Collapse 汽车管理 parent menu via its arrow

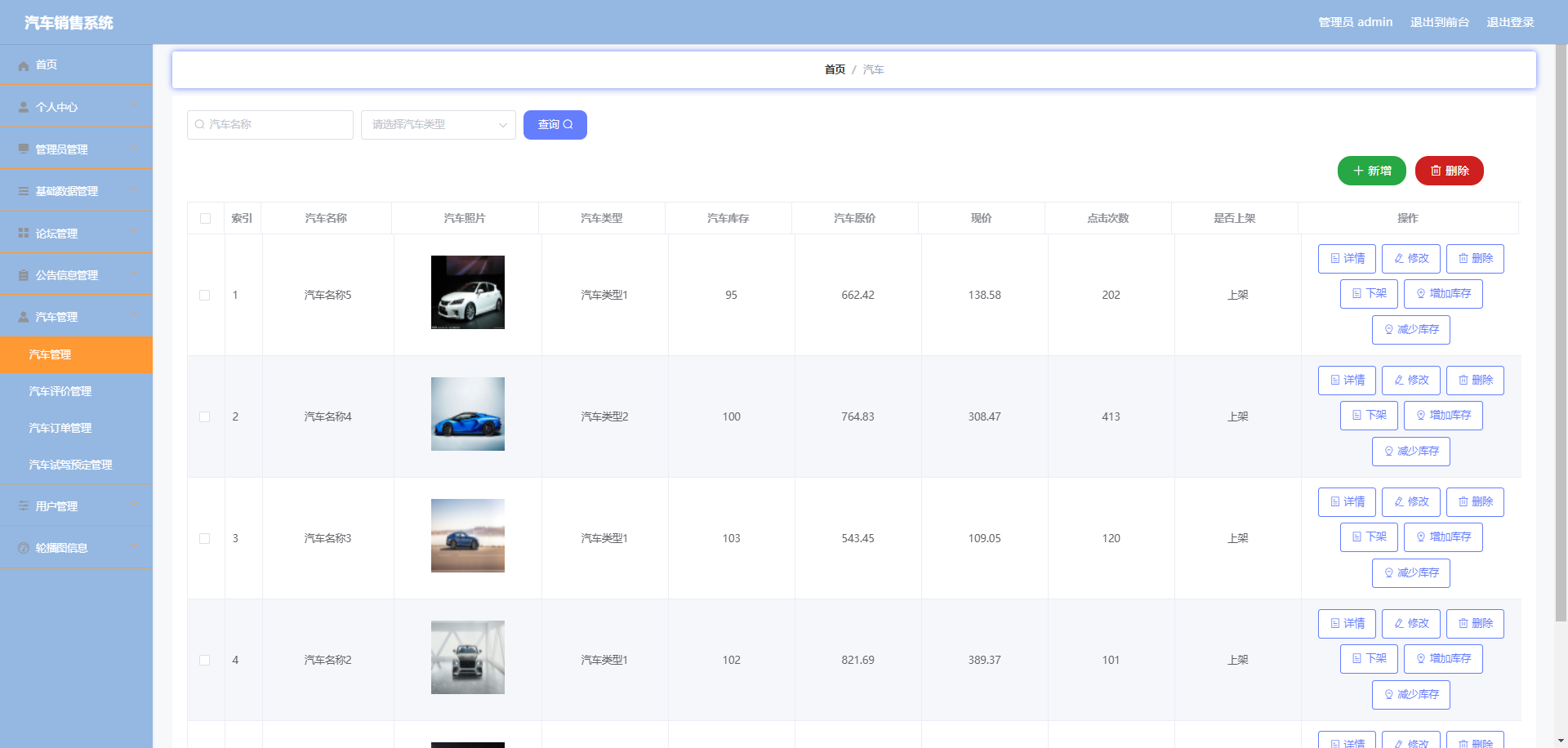click(134, 316)
